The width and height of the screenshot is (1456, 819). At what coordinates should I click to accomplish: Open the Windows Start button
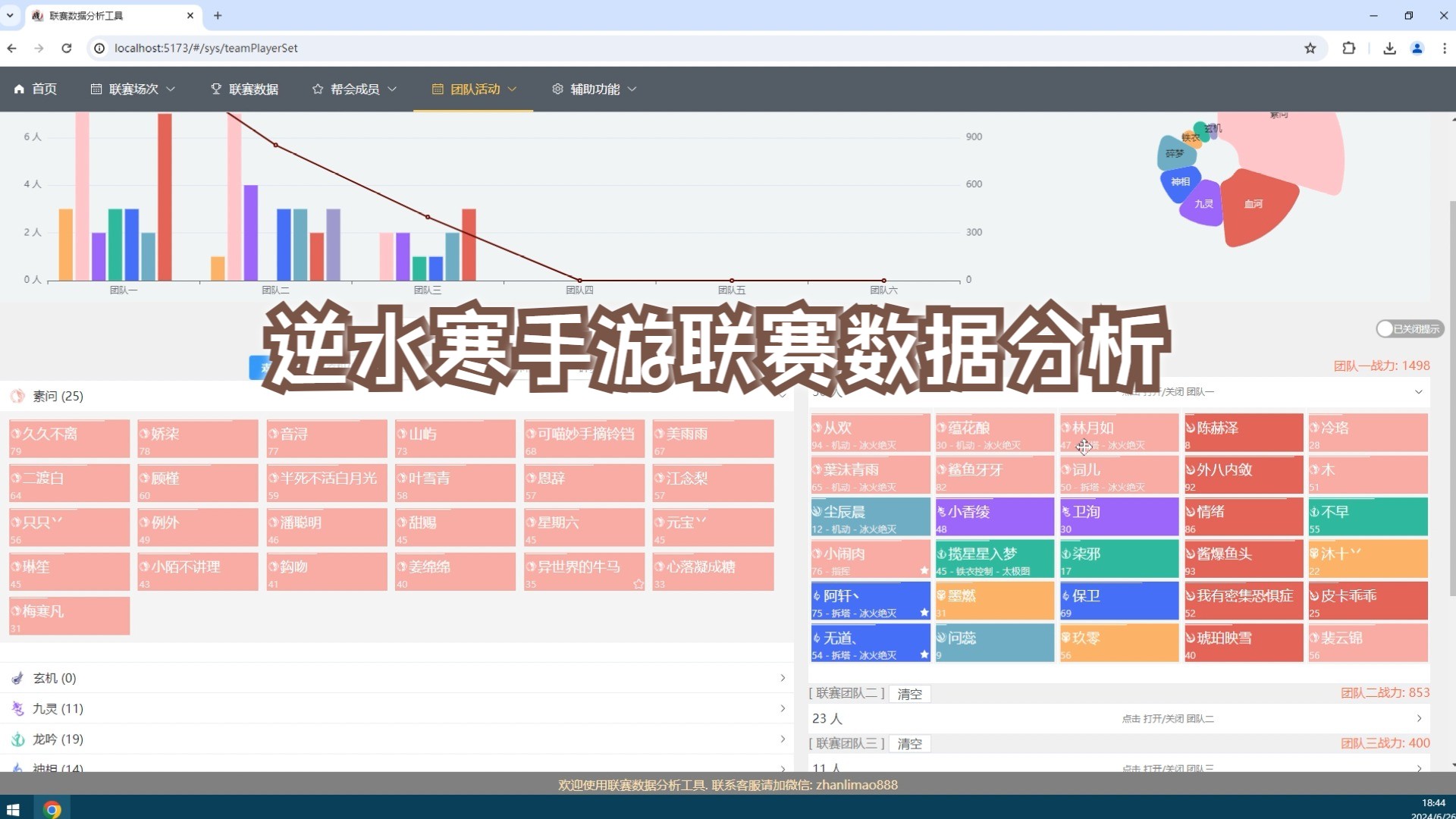tap(12, 809)
